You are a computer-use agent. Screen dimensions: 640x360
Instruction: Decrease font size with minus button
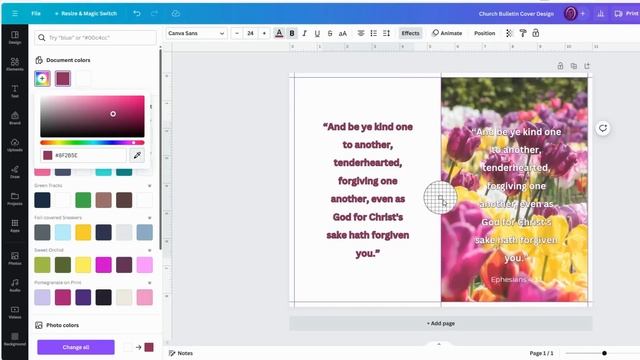click(x=237, y=33)
